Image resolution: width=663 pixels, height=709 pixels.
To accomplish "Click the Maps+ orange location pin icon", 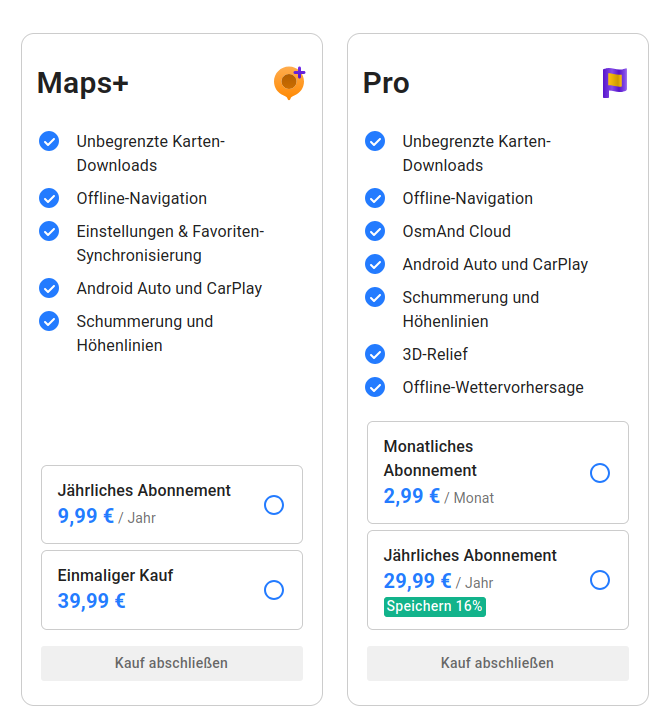I will coord(288,83).
